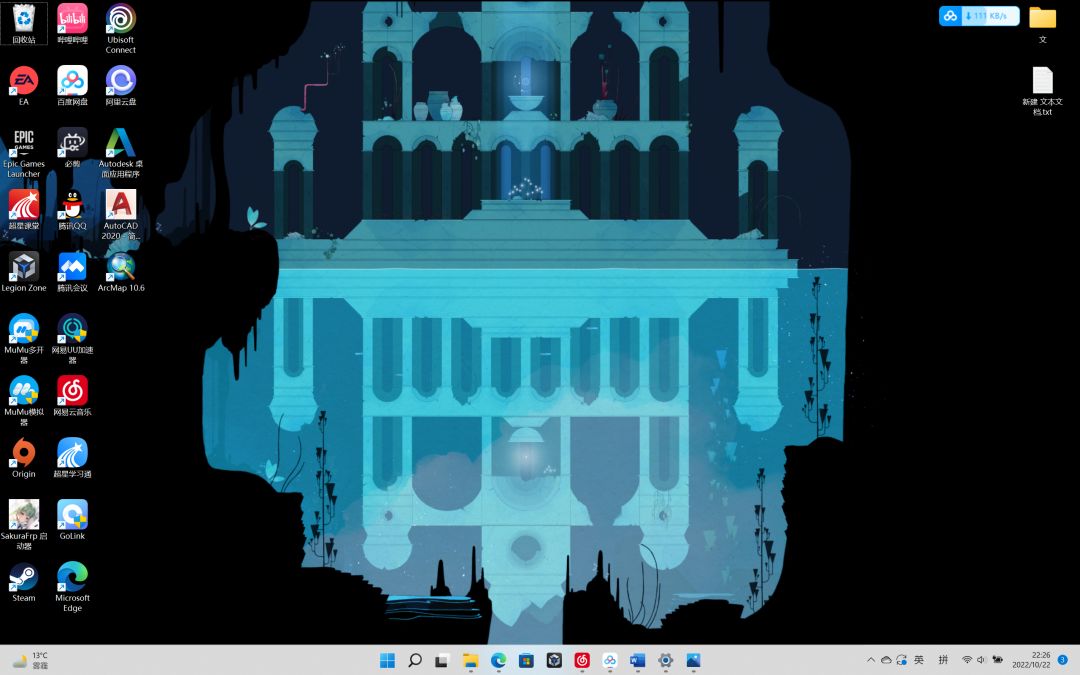This screenshot has height=675, width=1080.
Task: Select the 新建 文本文档.txt file
Action: point(1043,91)
